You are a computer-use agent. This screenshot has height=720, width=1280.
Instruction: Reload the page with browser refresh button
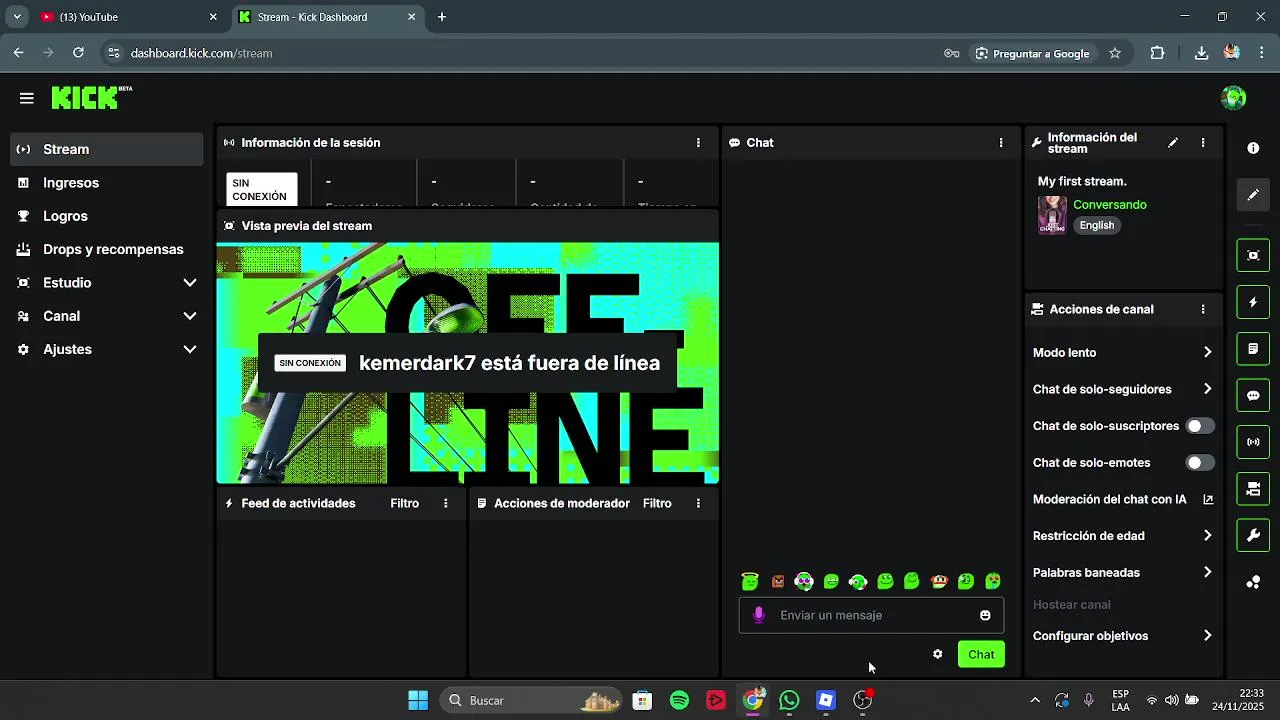(78, 53)
